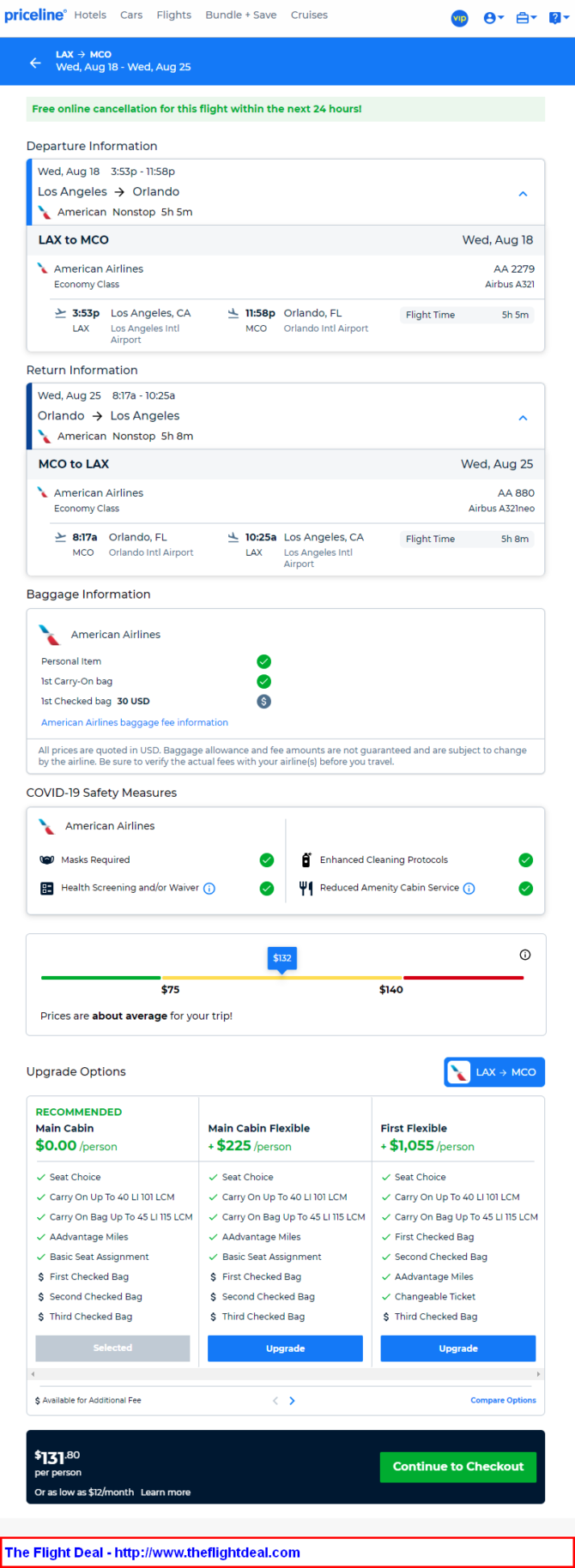Open the Cars menu item
Screen dimensions: 575x1568
(x=131, y=15)
